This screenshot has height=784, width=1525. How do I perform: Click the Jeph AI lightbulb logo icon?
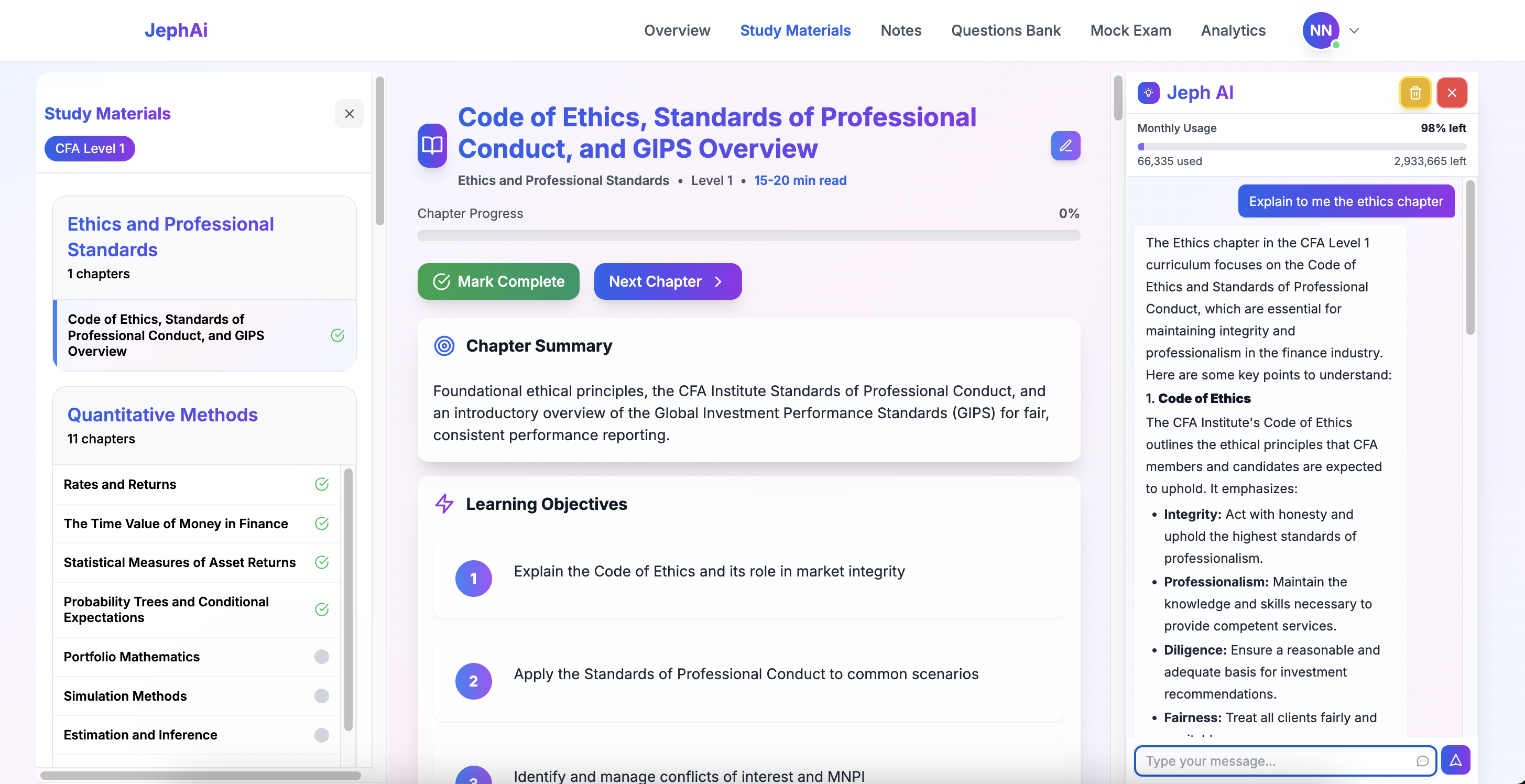tap(1148, 93)
